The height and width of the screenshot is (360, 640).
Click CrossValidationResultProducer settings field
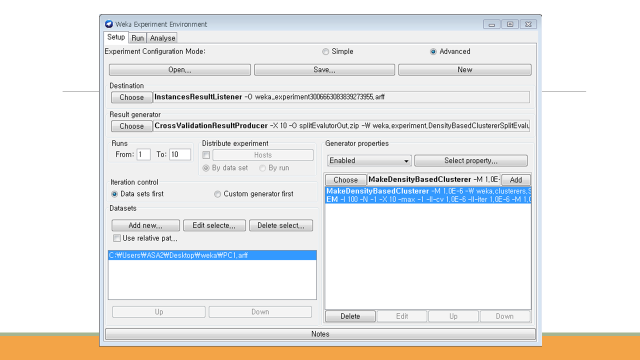341,126
